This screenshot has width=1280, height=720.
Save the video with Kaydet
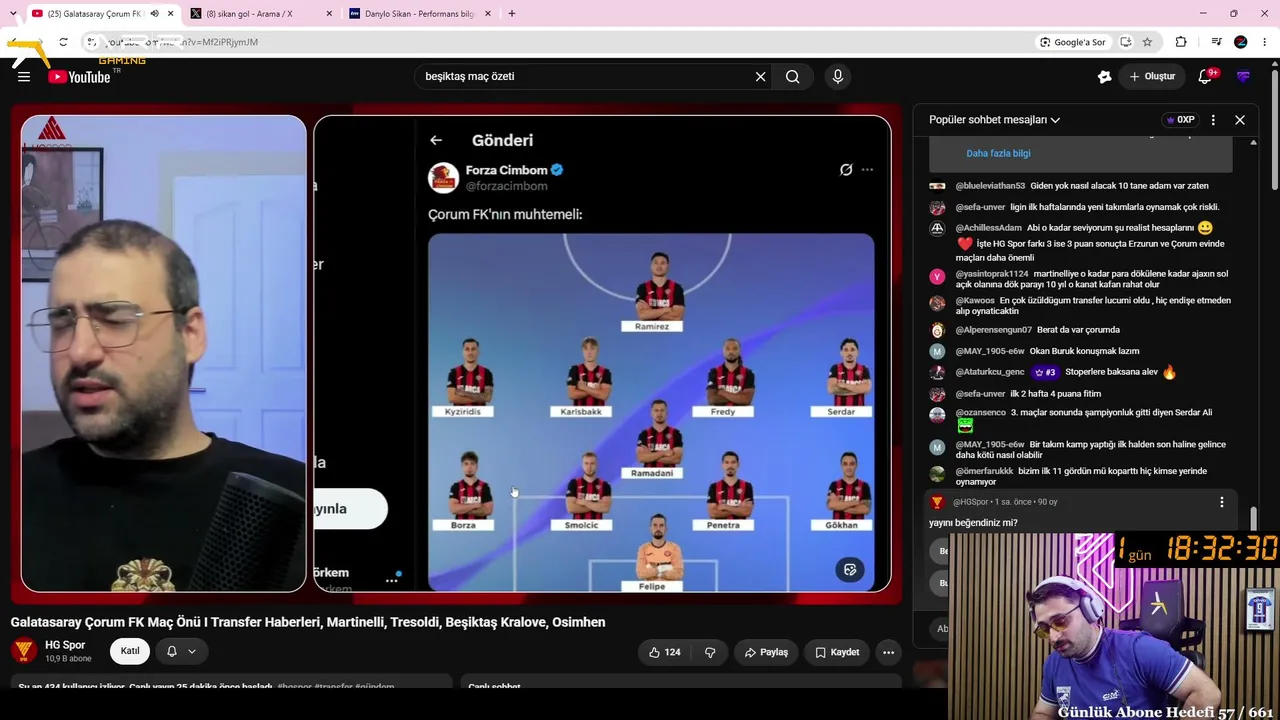pyautogui.click(x=837, y=652)
